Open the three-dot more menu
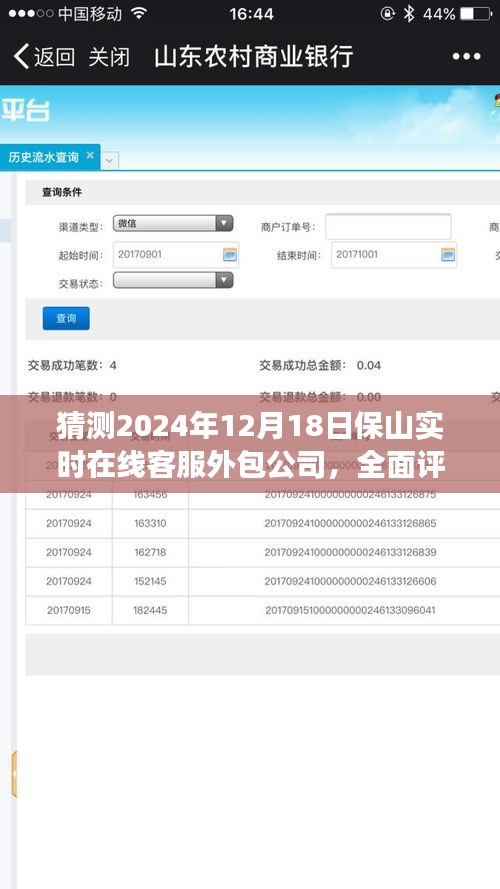This screenshot has height=889, width=500. point(467,57)
